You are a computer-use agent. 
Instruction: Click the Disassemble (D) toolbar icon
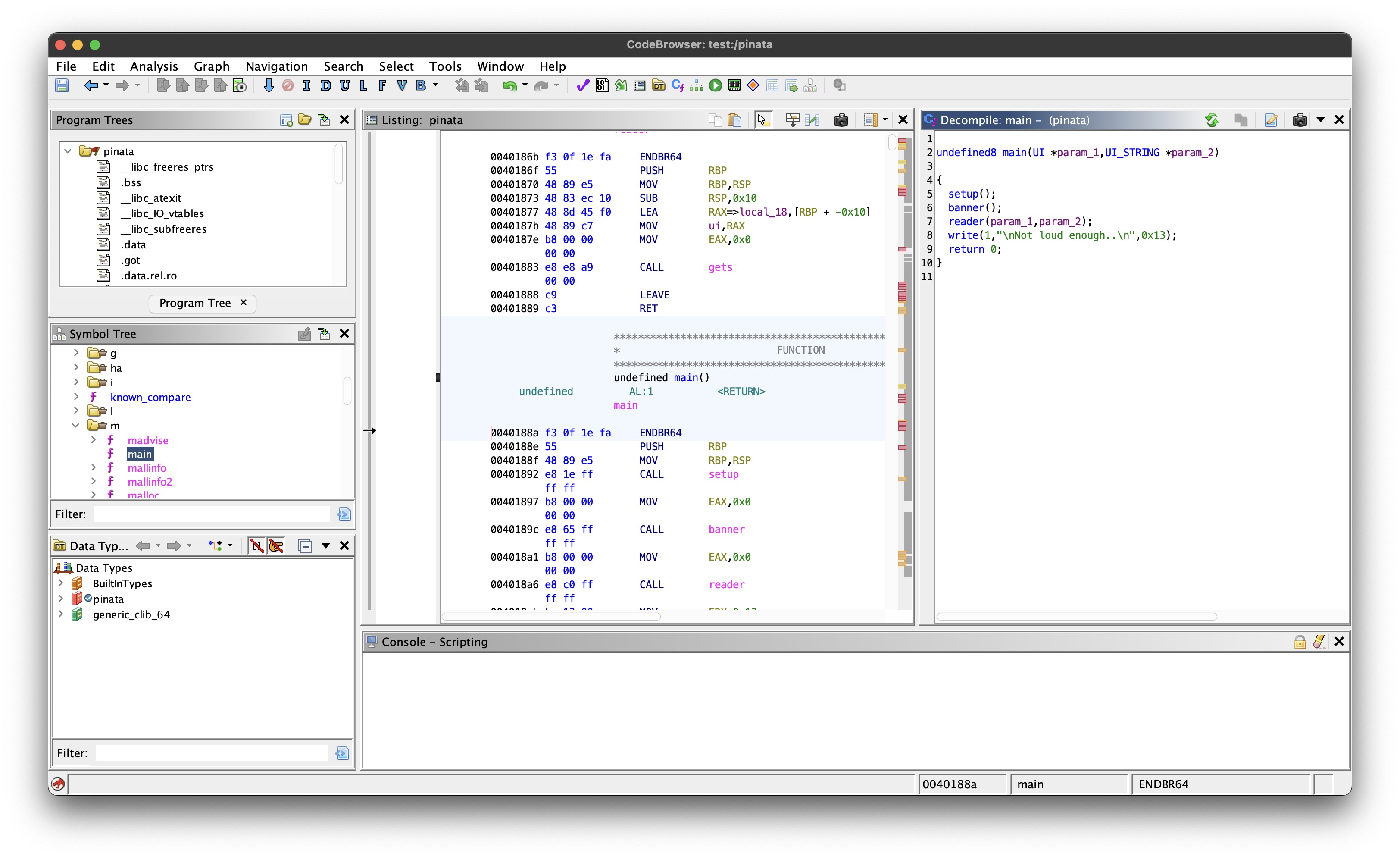325,86
